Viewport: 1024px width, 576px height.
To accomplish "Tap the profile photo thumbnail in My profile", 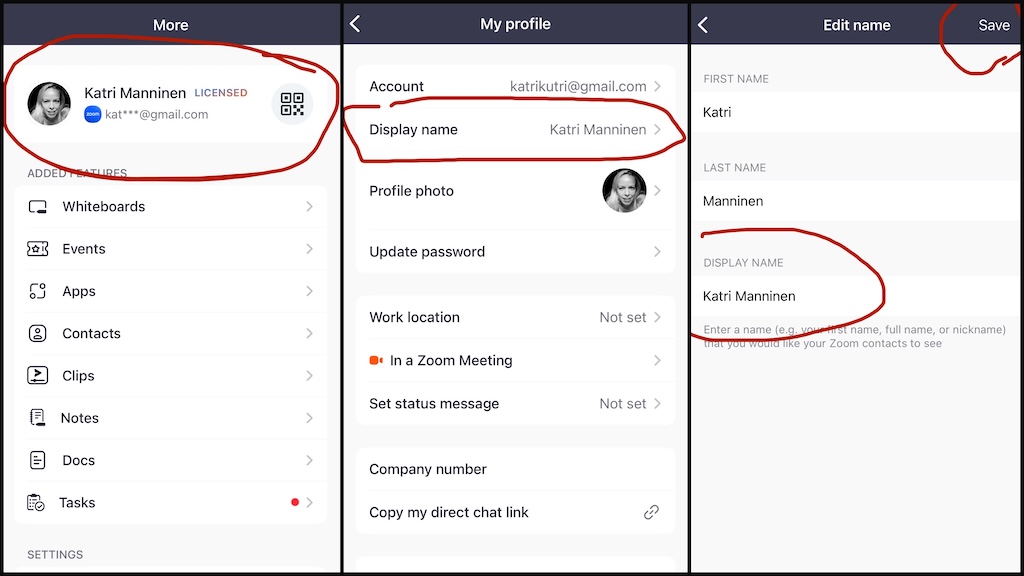I will 624,191.
